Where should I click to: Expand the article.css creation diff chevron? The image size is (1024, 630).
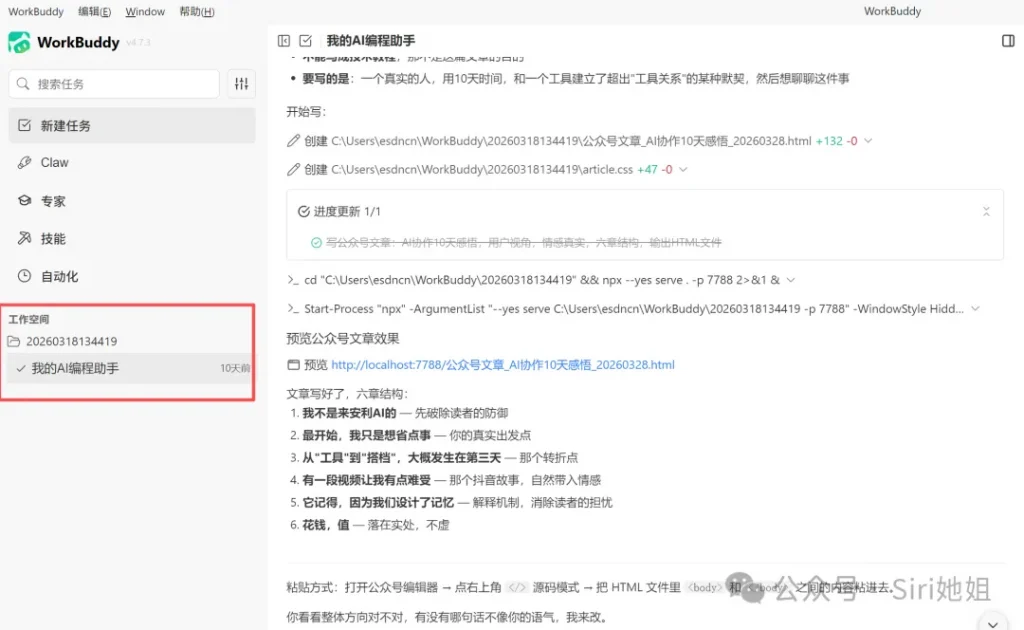(x=683, y=170)
